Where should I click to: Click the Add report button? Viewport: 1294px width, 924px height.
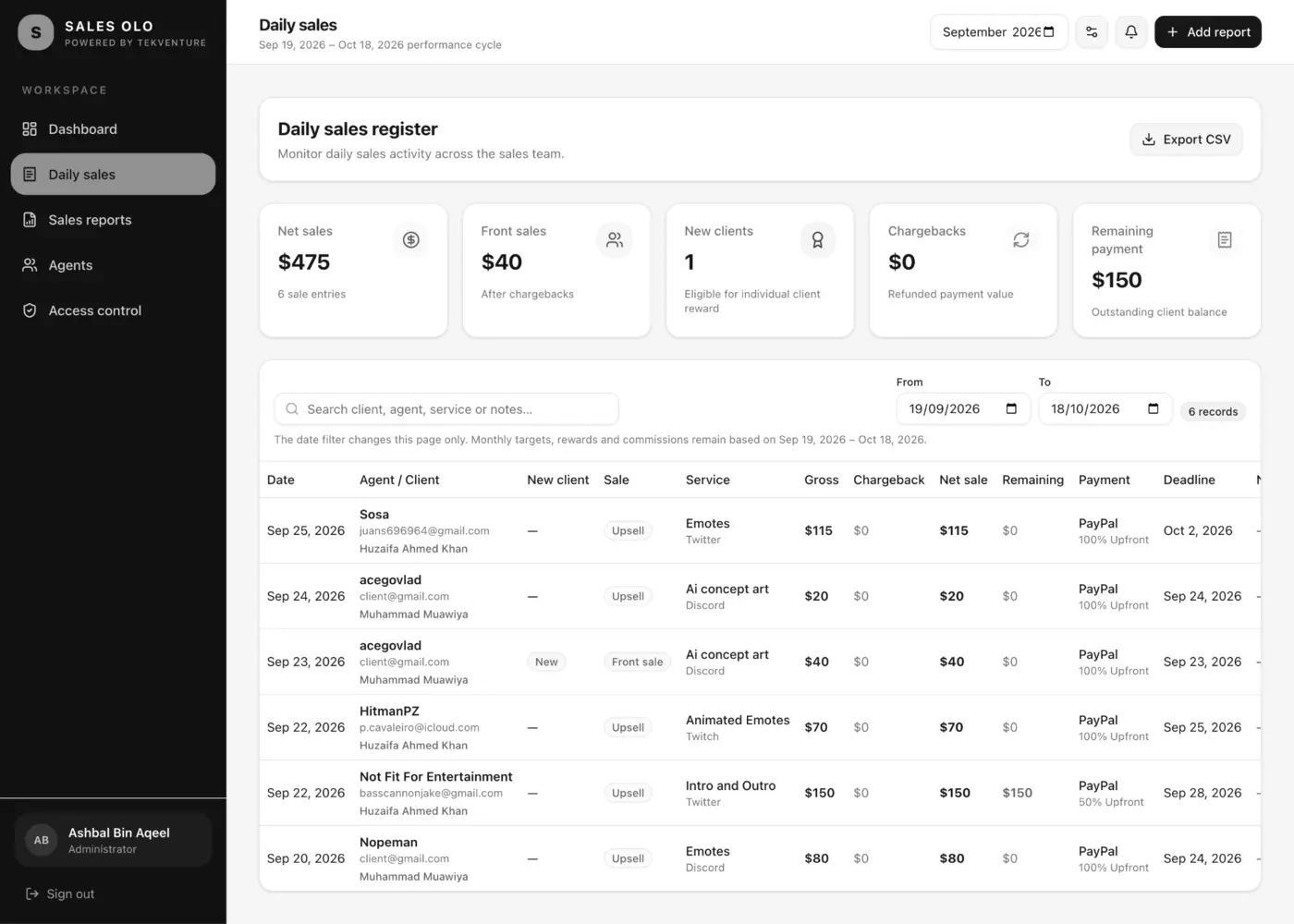1208,32
